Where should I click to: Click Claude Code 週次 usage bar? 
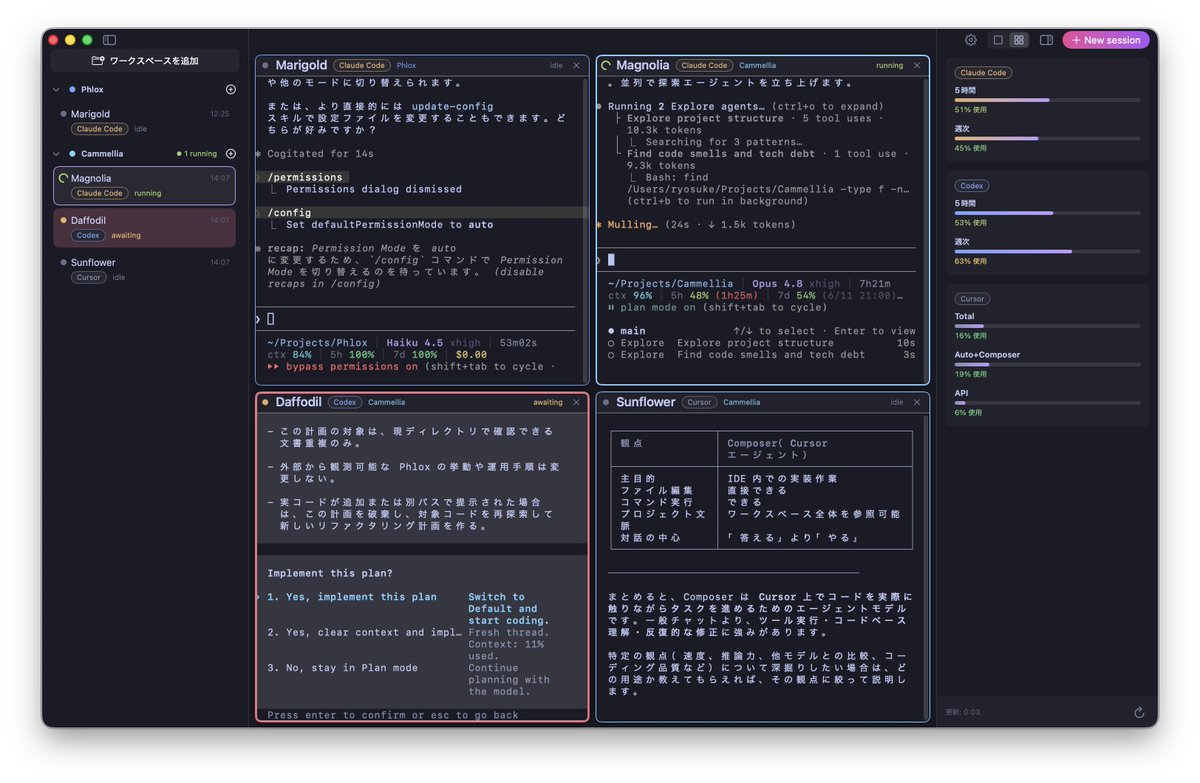1047,138
